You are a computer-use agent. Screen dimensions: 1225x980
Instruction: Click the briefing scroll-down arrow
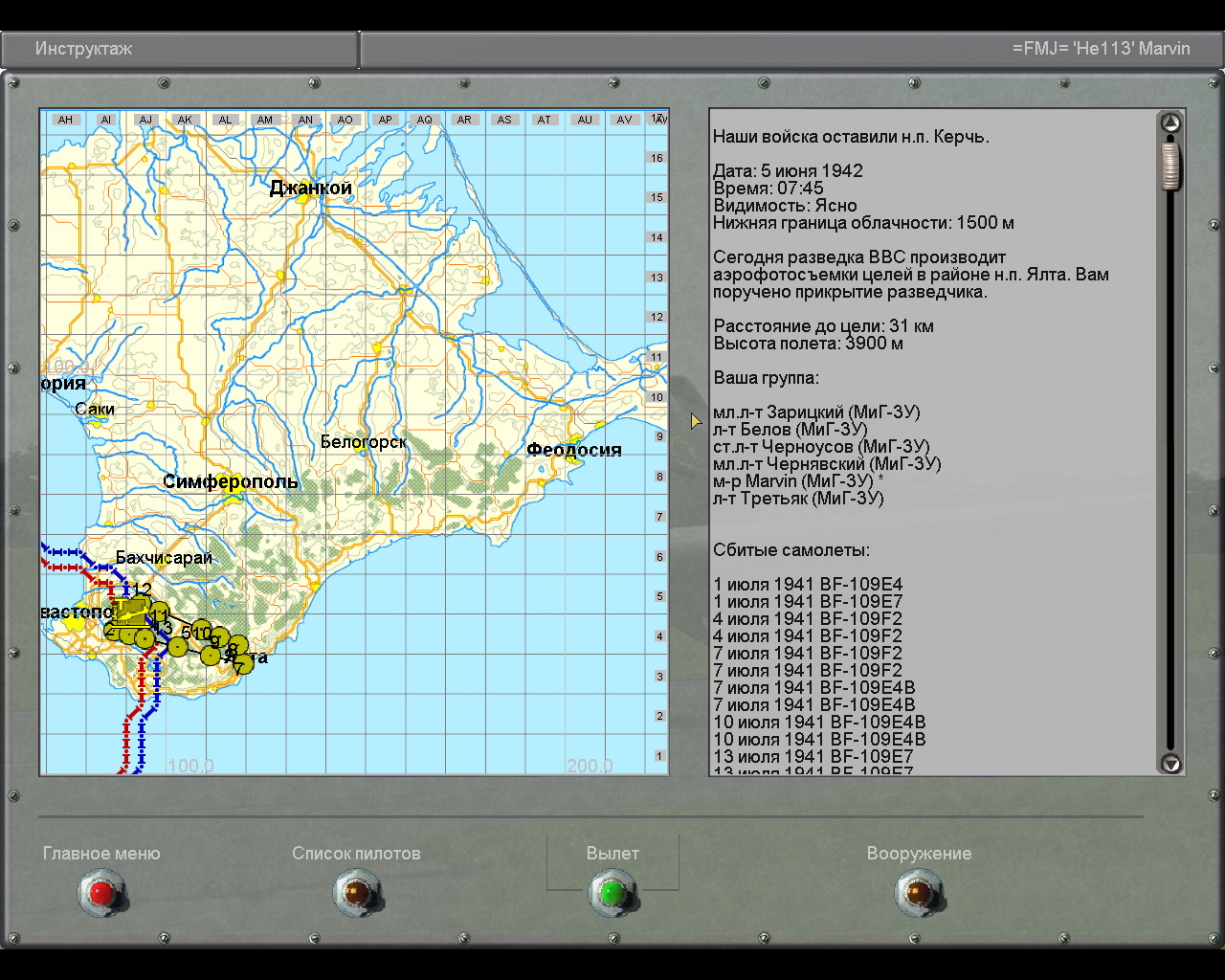(x=1170, y=763)
